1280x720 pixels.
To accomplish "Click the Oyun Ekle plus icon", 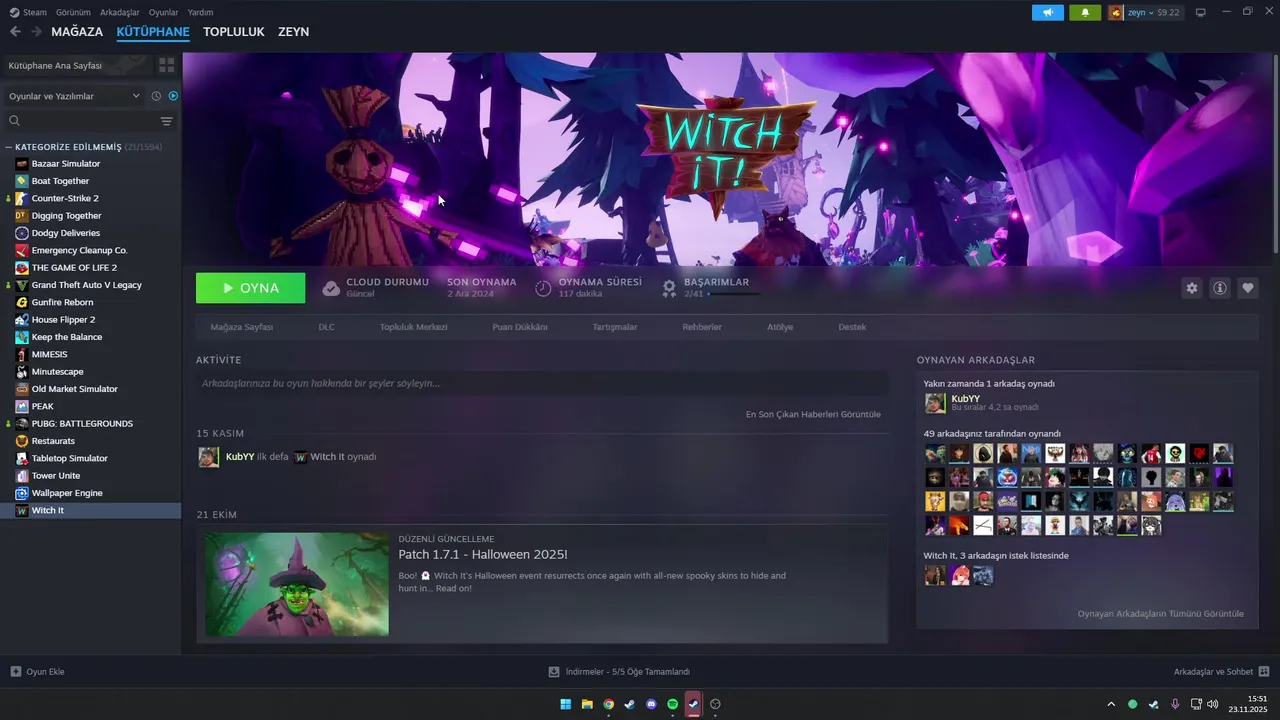I will coord(15,672).
